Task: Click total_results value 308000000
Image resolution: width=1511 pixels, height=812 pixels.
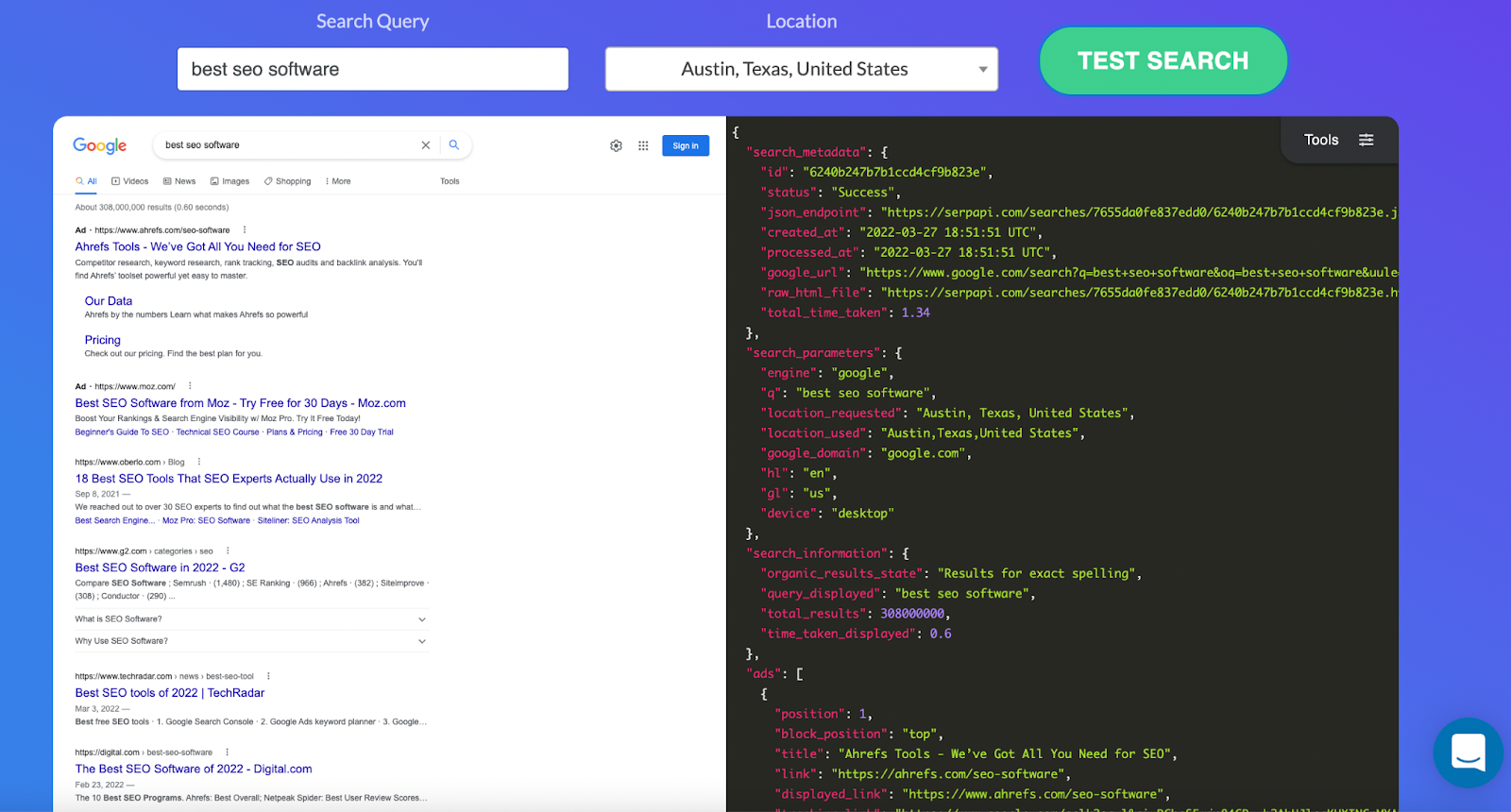Action: click(x=912, y=614)
